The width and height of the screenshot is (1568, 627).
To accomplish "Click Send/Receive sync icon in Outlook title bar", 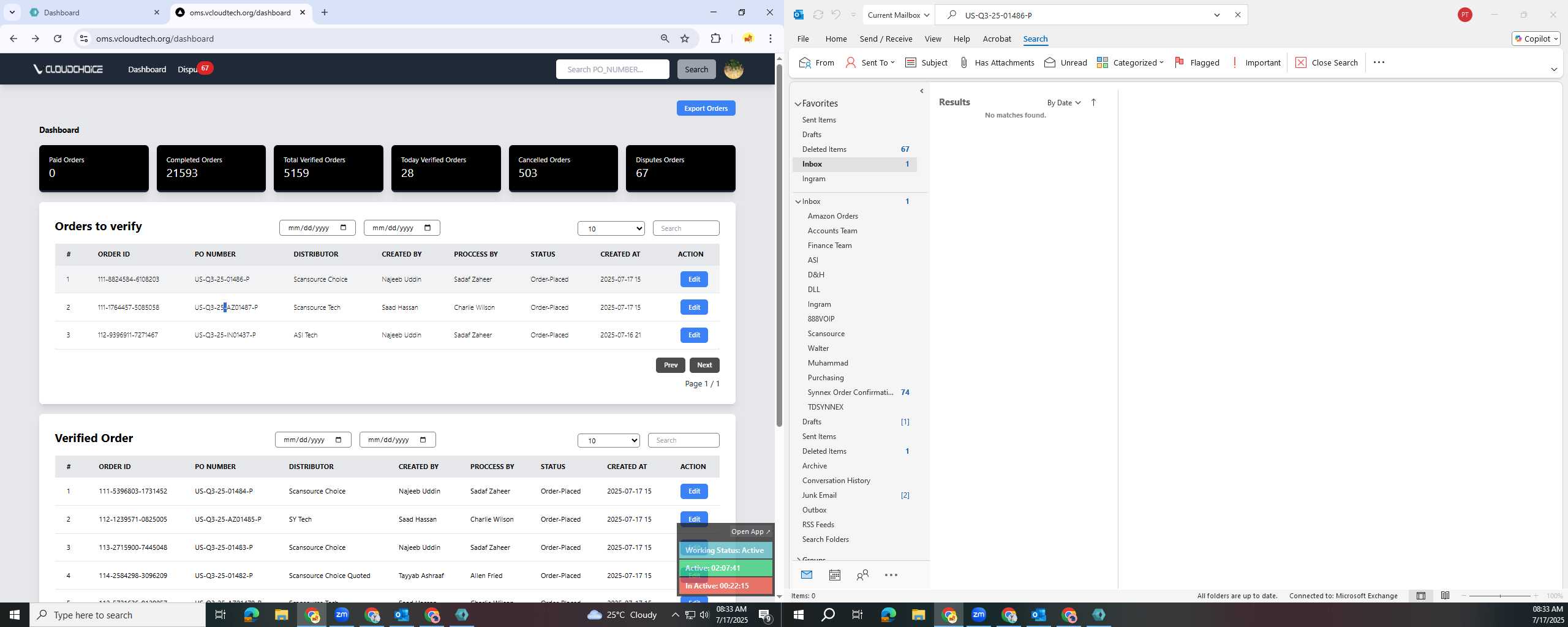I will [x=818, y=15].
